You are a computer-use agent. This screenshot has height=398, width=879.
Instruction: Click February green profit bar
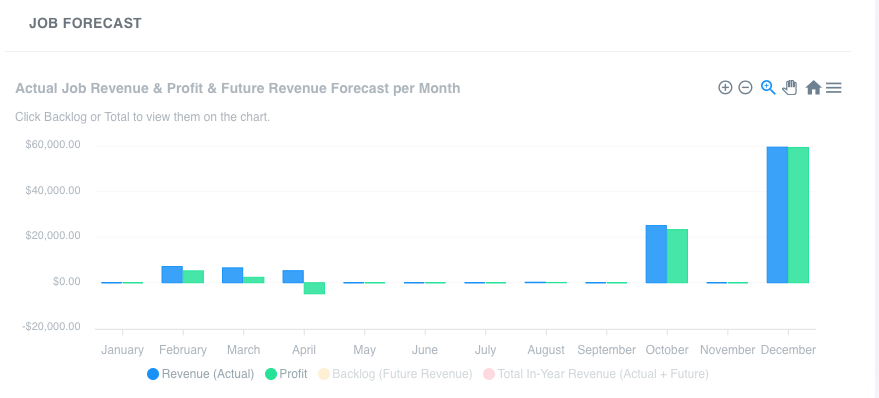(193, 276)
